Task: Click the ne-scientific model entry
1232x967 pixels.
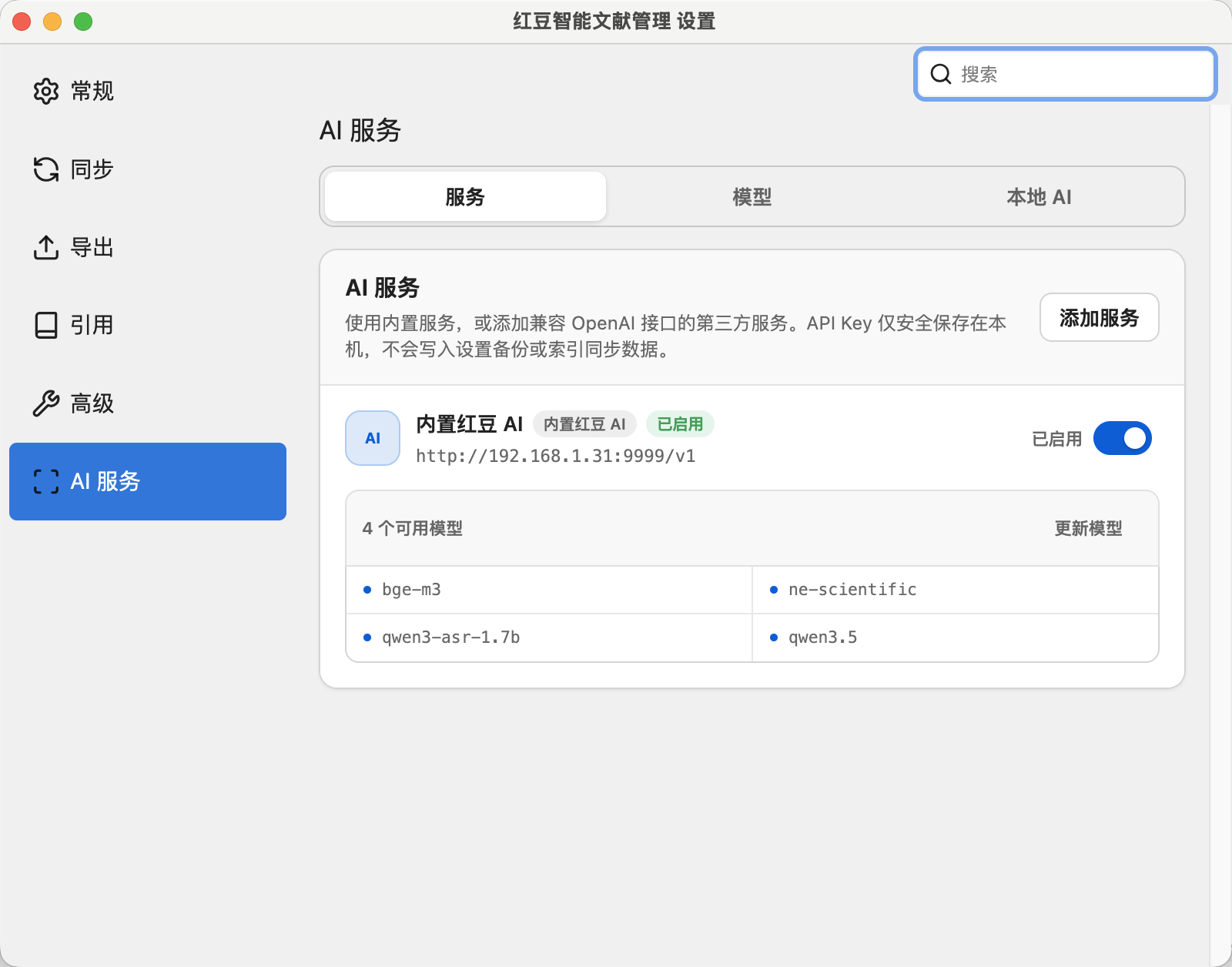Action: (956, 590)
